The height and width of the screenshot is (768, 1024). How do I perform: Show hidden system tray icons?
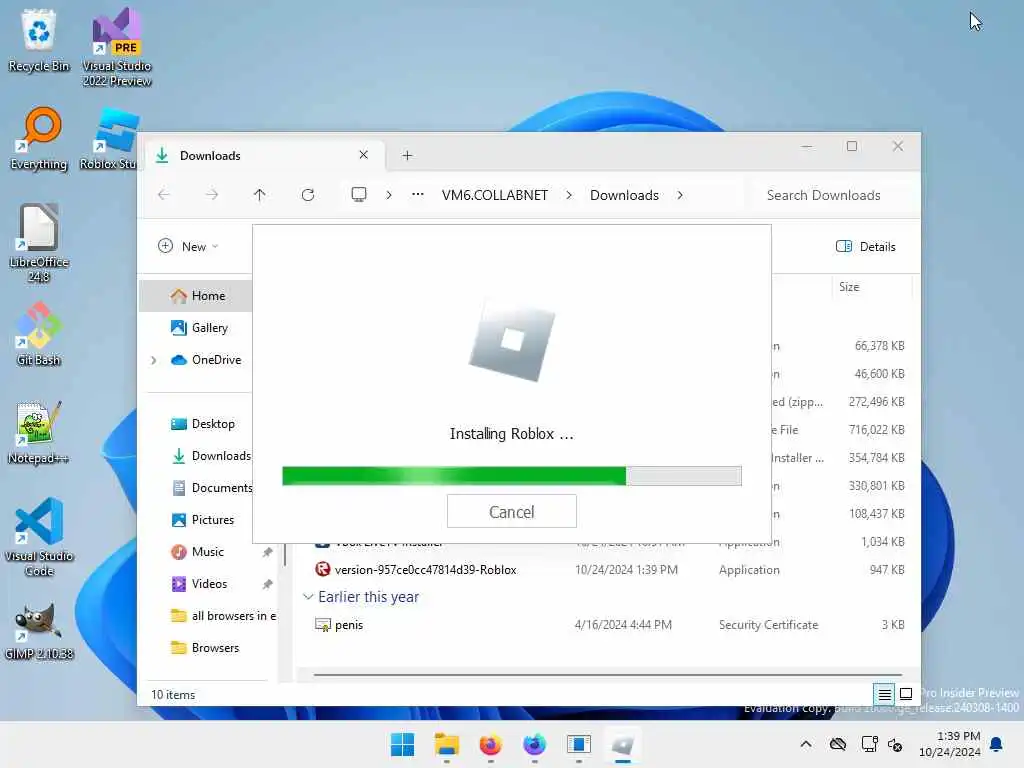[806, 744]
